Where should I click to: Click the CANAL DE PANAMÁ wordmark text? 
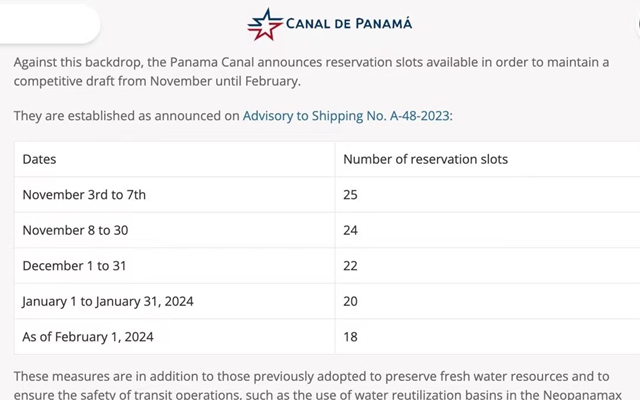pos(348,23)
